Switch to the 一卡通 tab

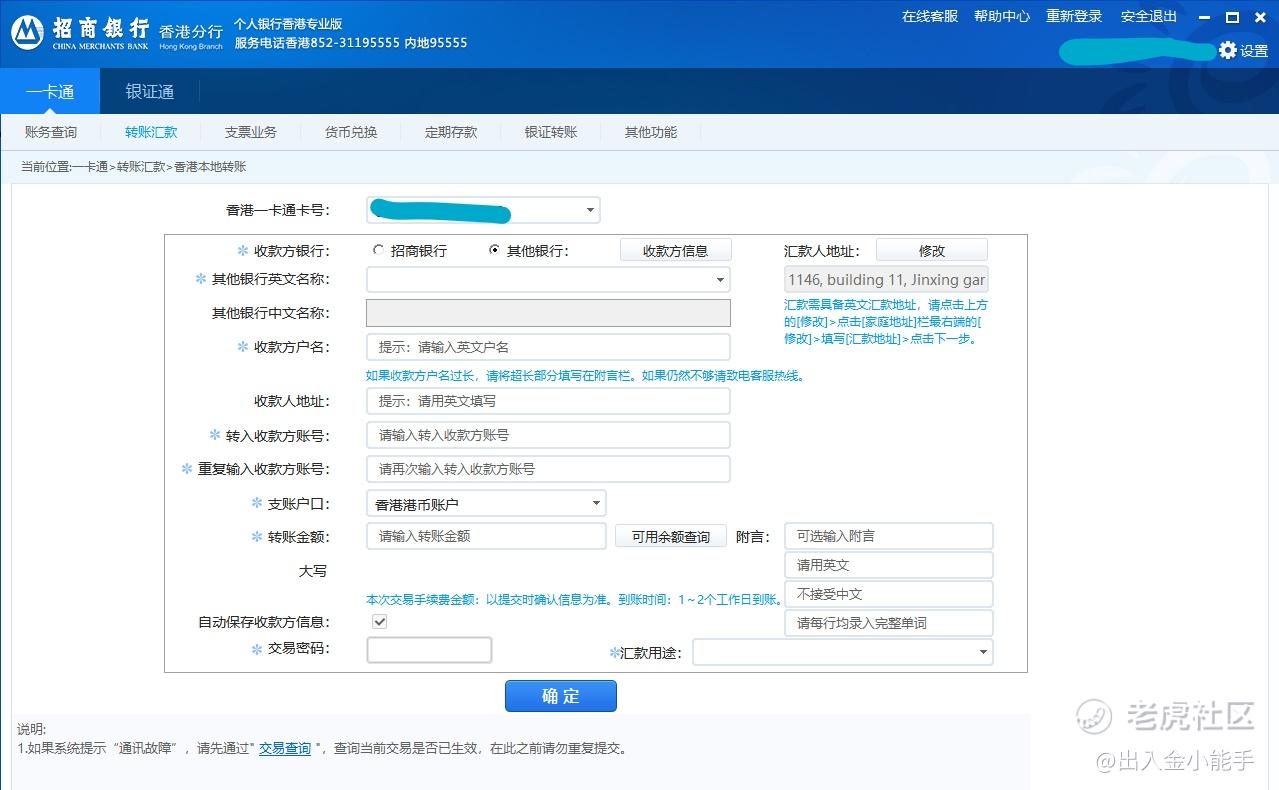point(50,91)
